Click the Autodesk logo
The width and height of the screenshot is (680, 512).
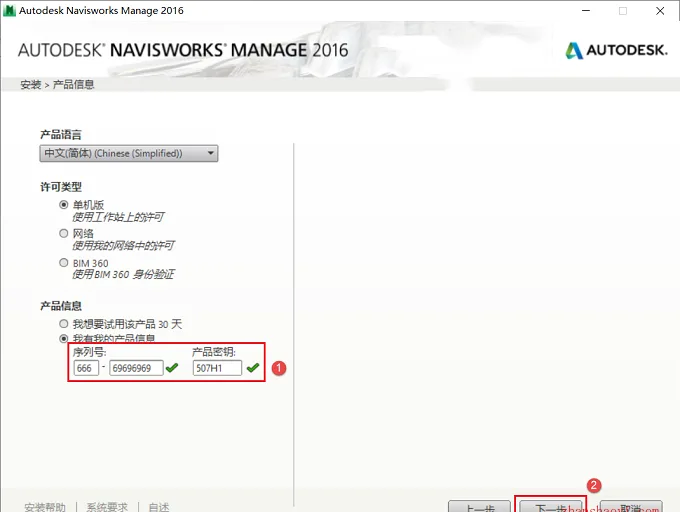pyautogui.click(x=616, y=50)
